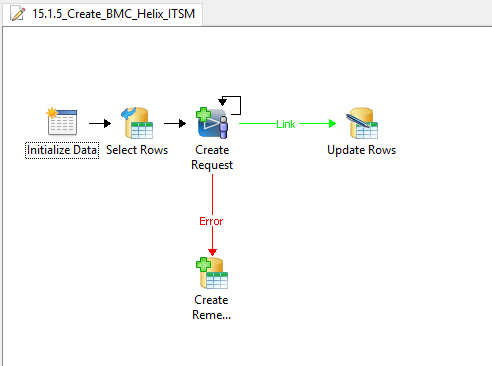Viewport: 492px width, 366px height.
Task: Select the green arrow line into Update Rows
Action: pyautogui.click(x=318, y=124)
